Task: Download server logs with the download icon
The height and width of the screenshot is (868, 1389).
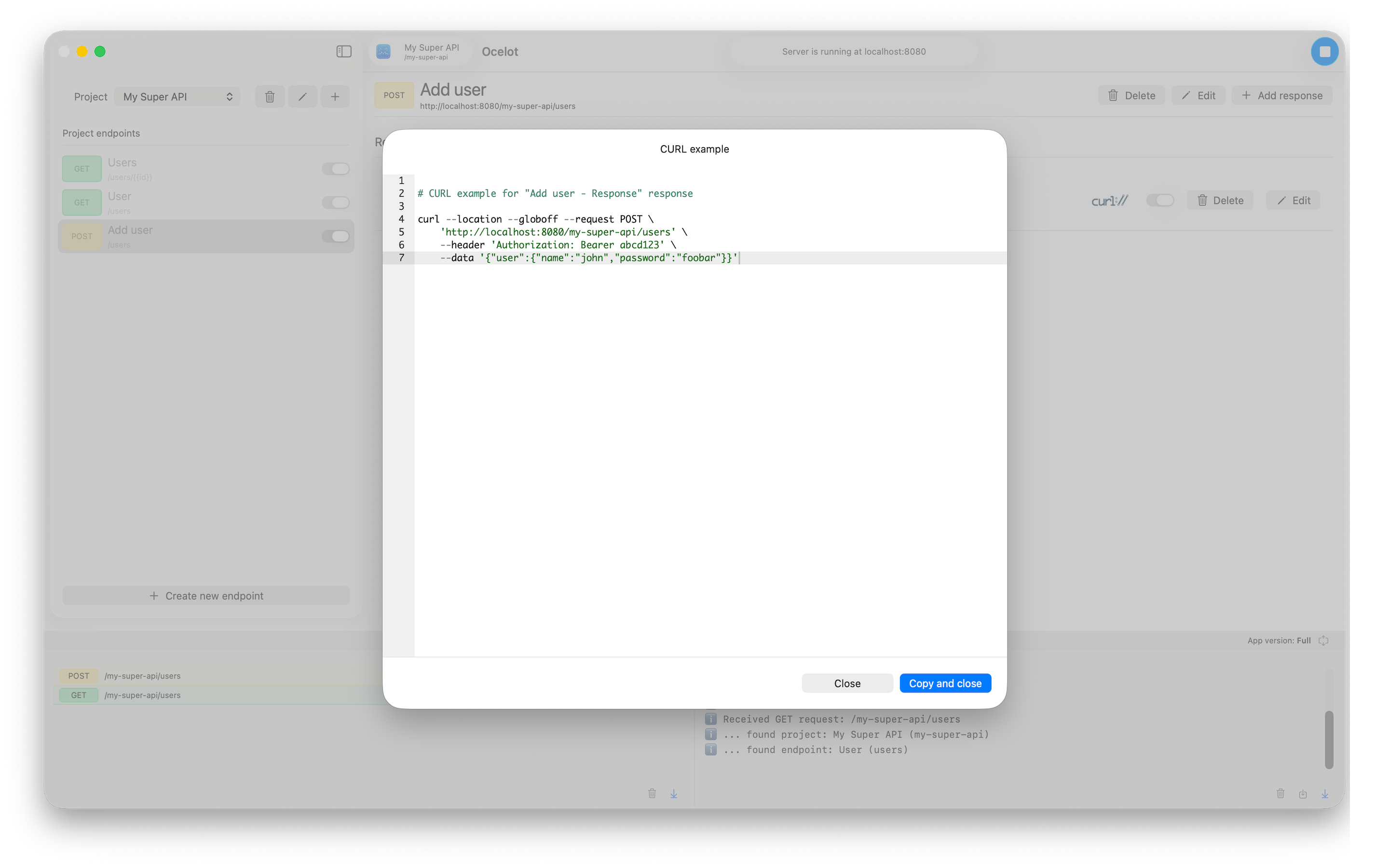Action: point(1325,793)
